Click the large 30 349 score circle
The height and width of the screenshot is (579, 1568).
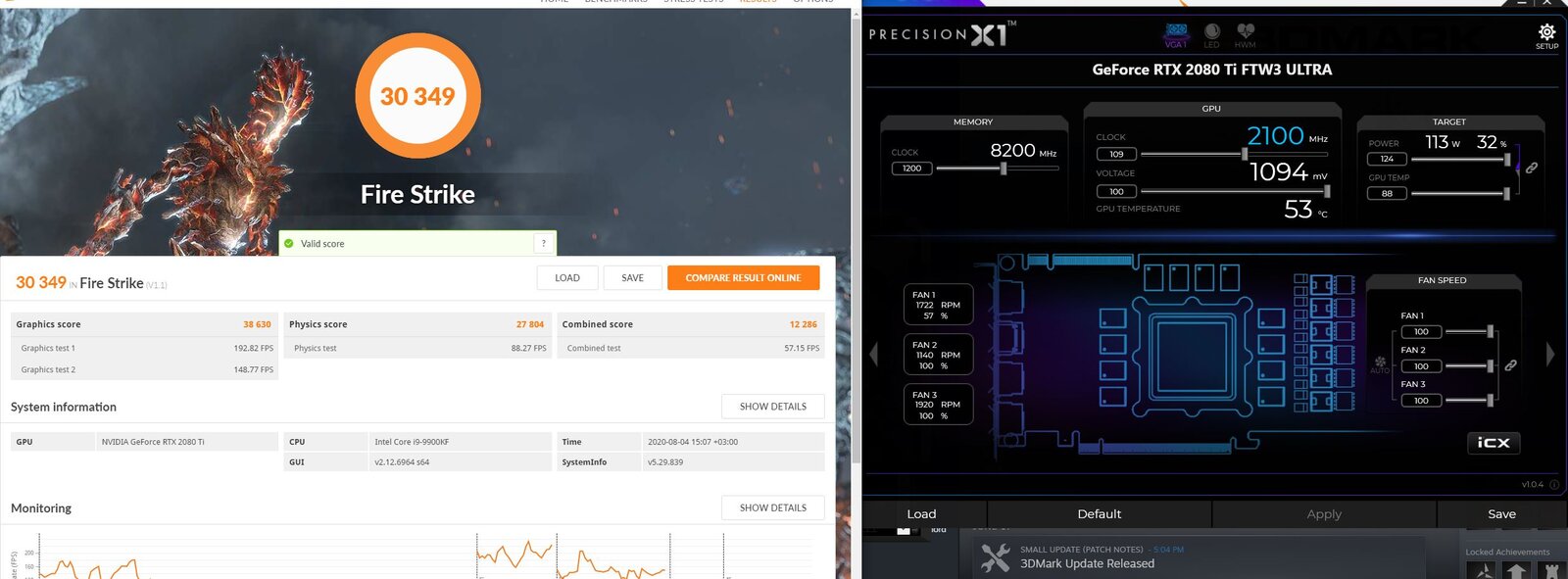pos(417,96)
